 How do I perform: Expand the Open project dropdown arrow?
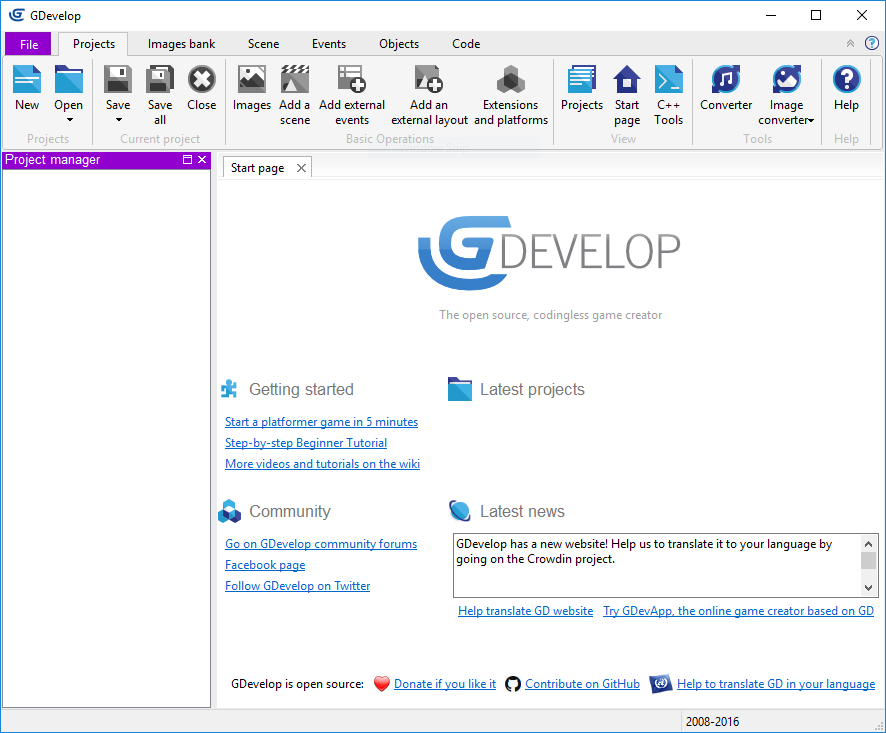pos(69,121)
